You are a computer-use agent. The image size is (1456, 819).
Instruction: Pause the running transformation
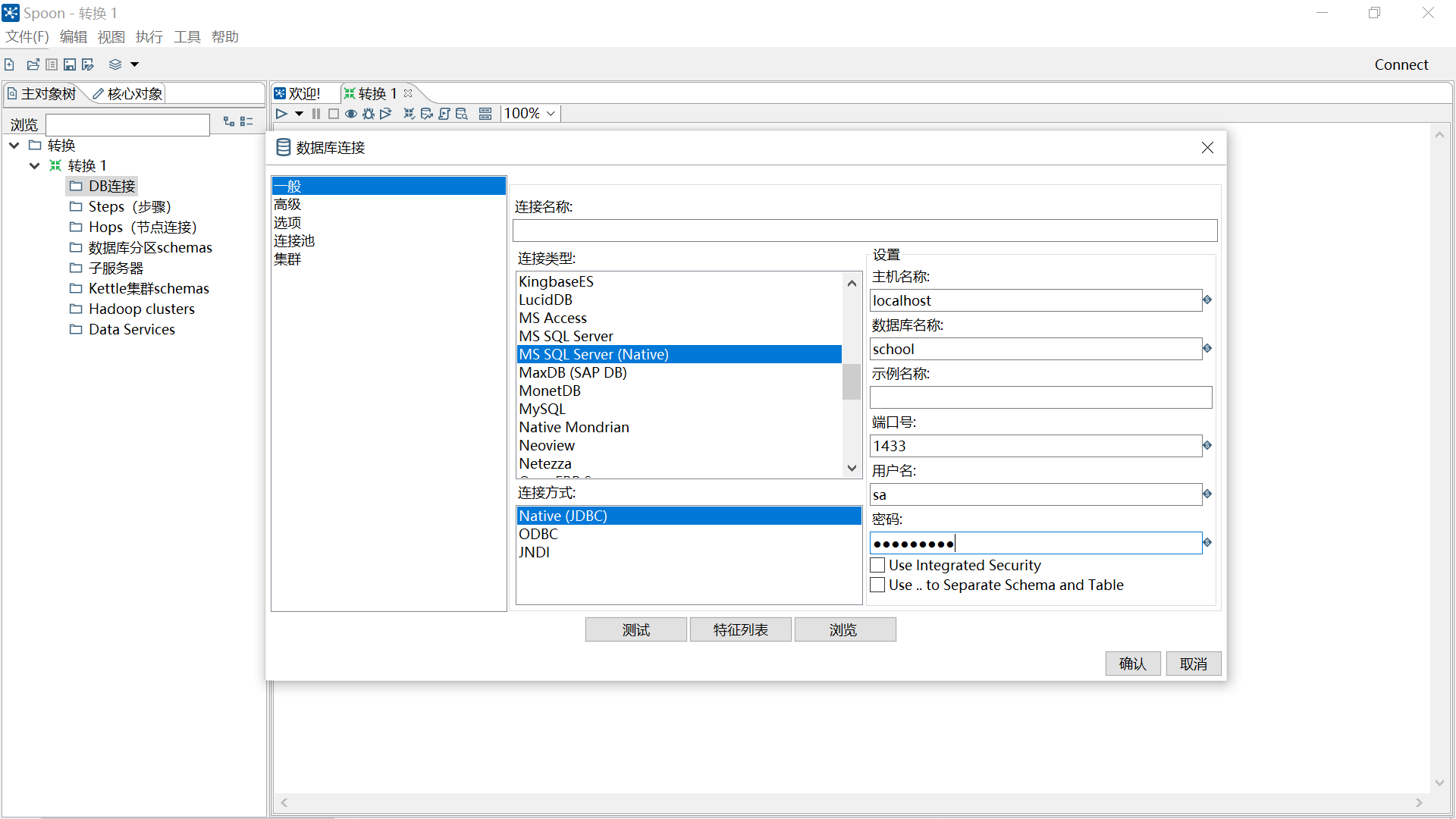click(x=315, y=113)
